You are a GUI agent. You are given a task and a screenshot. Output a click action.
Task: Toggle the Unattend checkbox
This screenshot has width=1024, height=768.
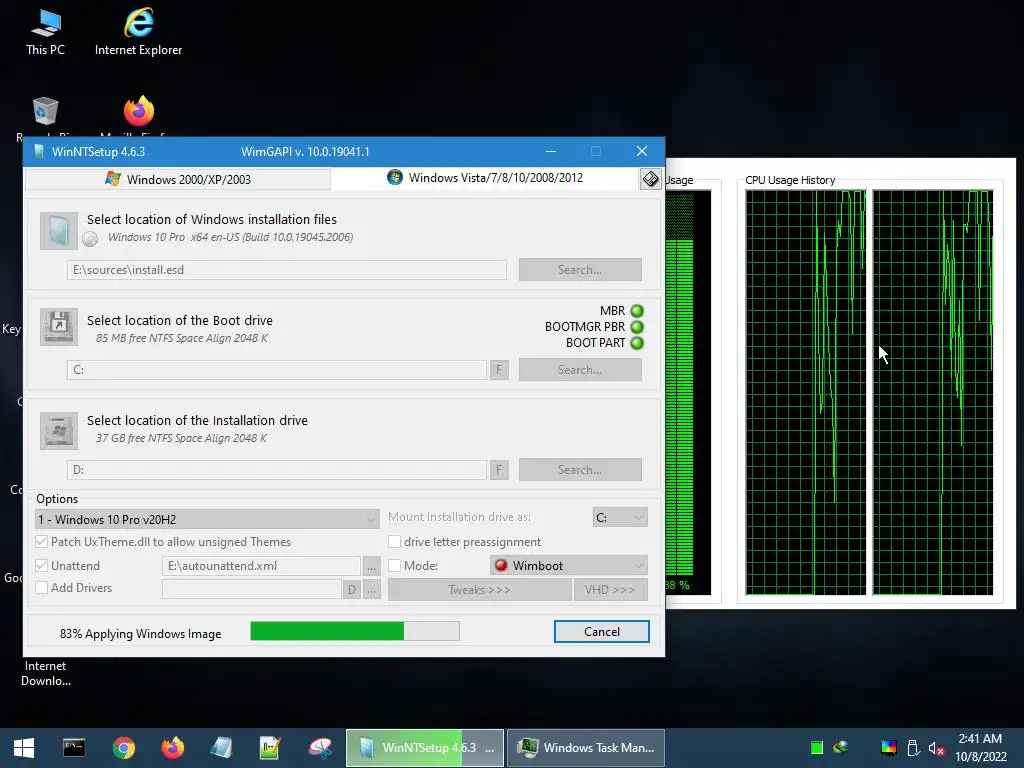[42, 566]
